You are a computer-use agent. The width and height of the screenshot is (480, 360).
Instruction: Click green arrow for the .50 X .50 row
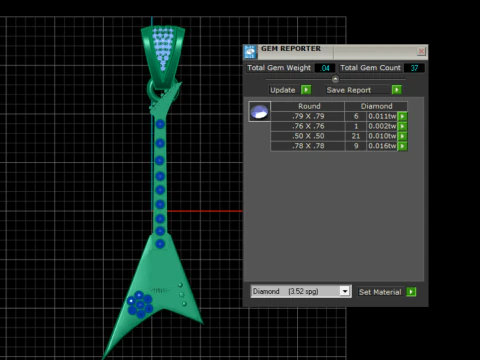(403, 136)
